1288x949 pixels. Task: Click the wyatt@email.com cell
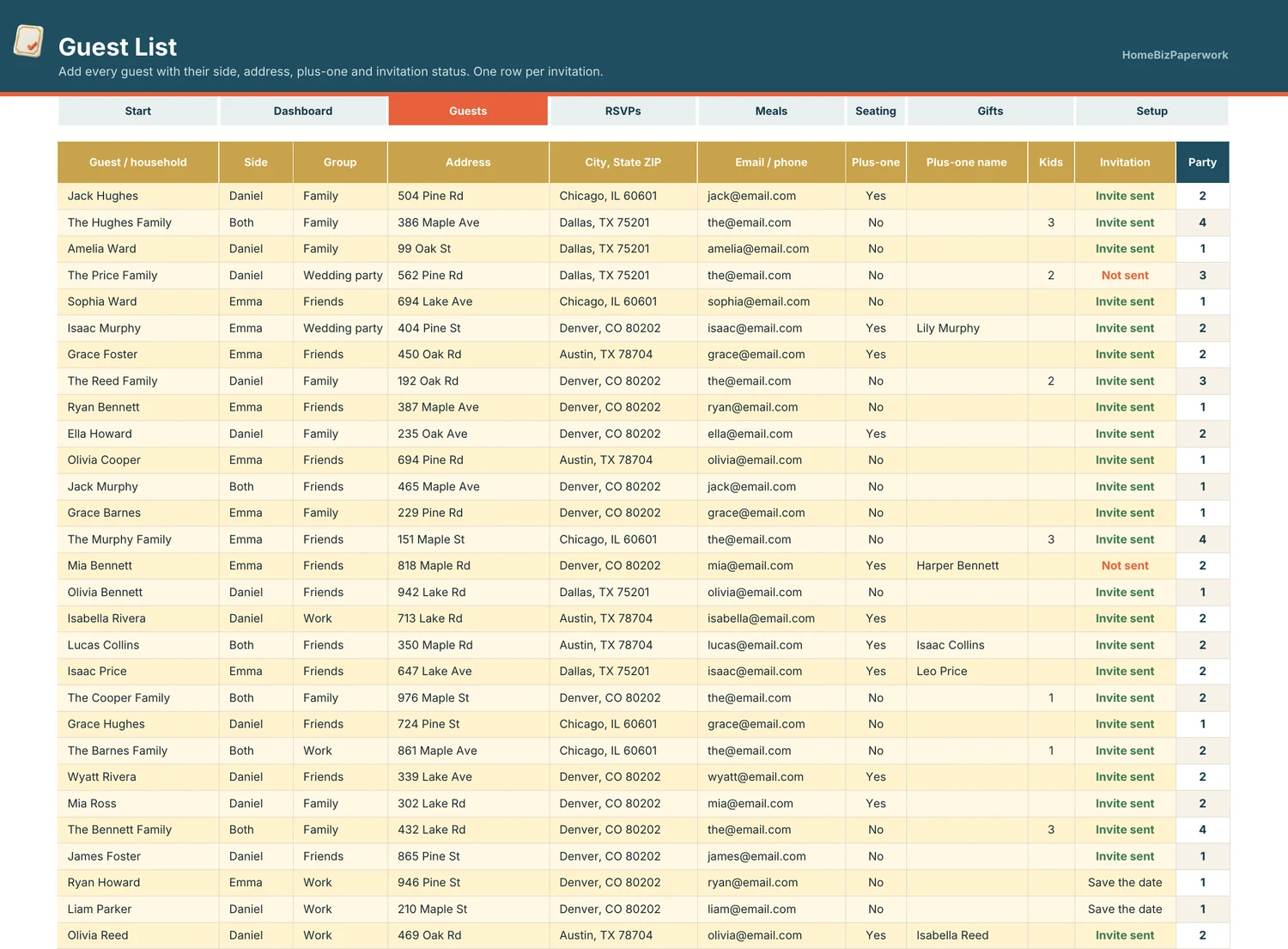point(771,777)
